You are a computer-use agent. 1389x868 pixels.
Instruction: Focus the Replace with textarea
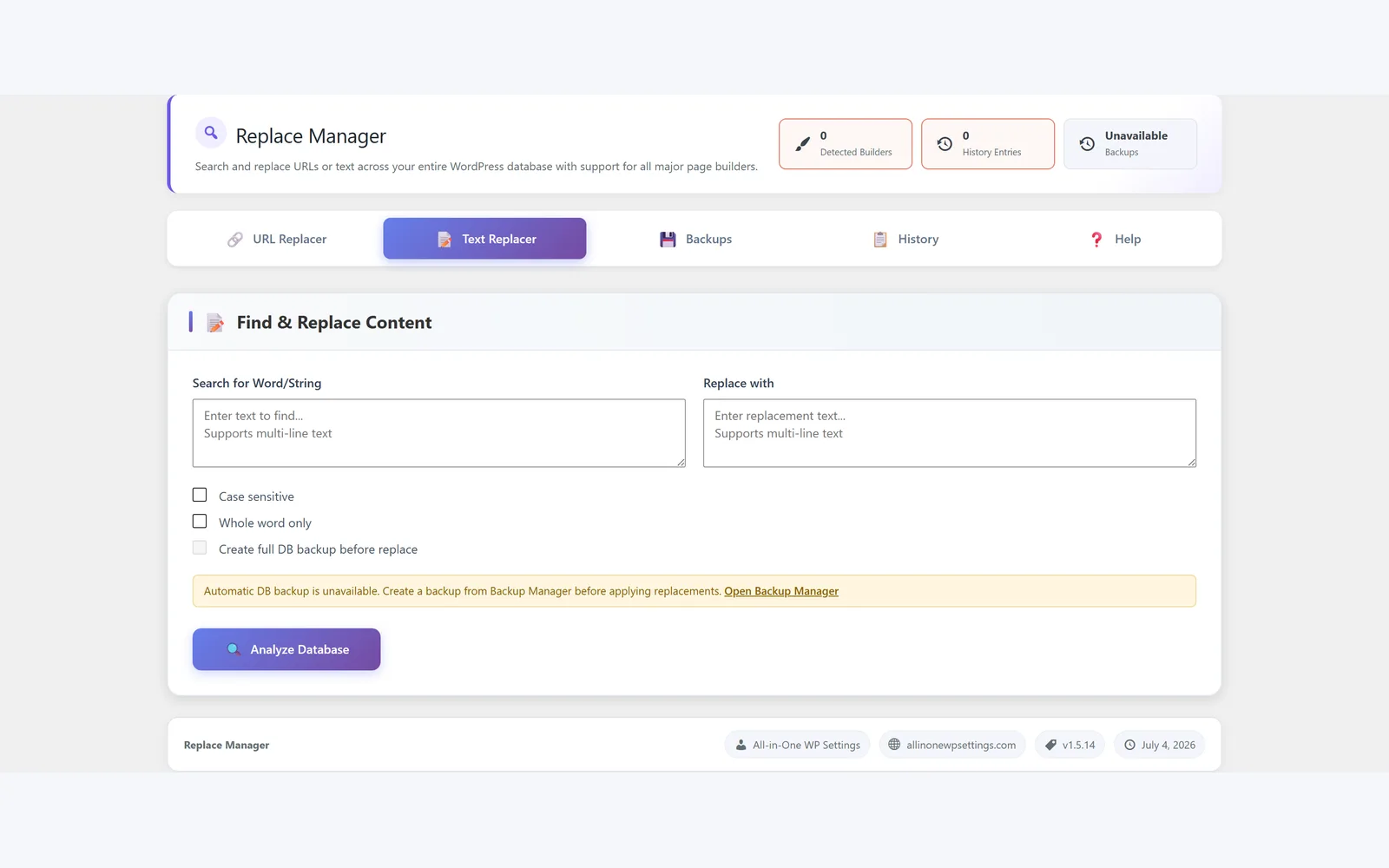[950, 433]
